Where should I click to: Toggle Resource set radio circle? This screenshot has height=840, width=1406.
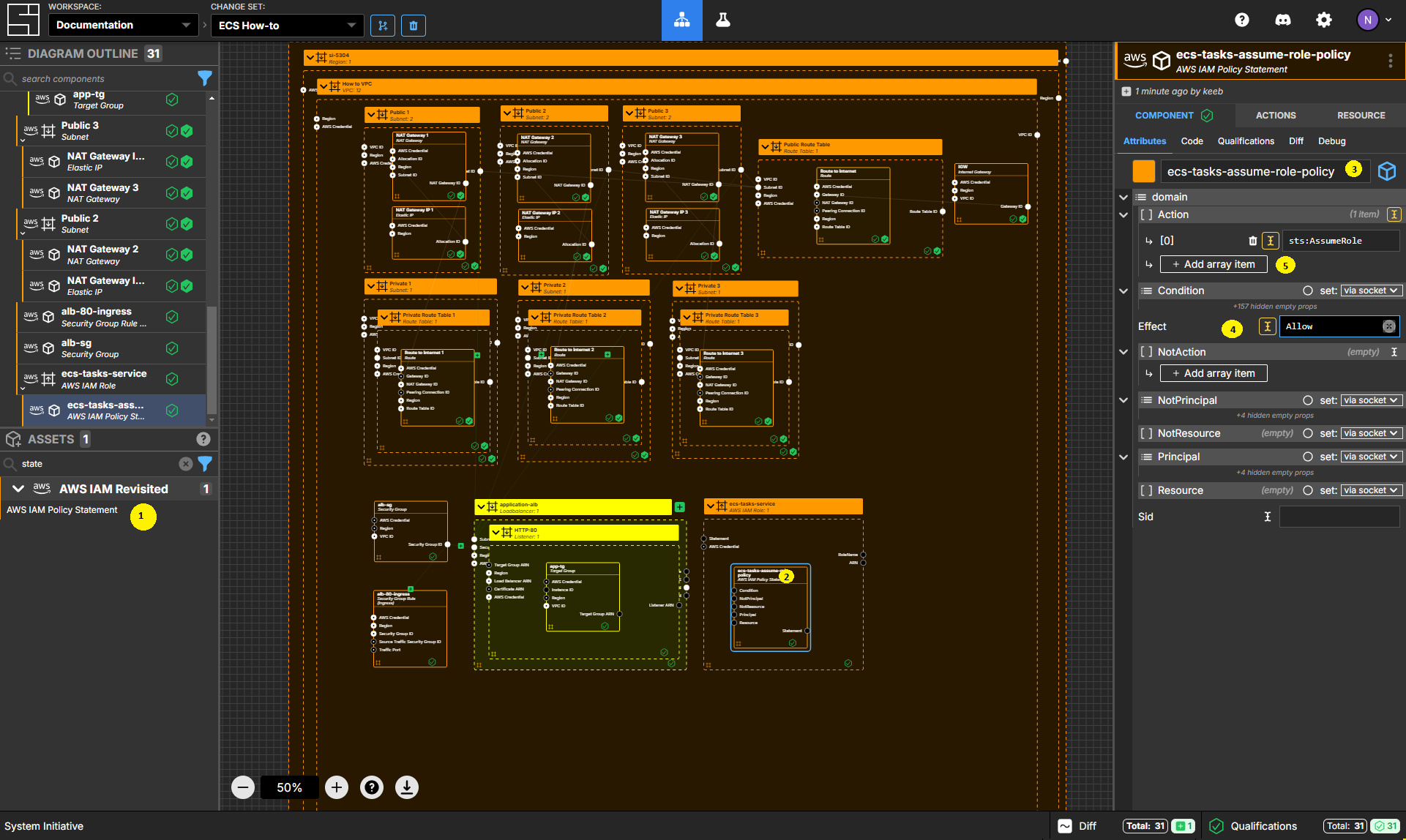click(1308, 490)
